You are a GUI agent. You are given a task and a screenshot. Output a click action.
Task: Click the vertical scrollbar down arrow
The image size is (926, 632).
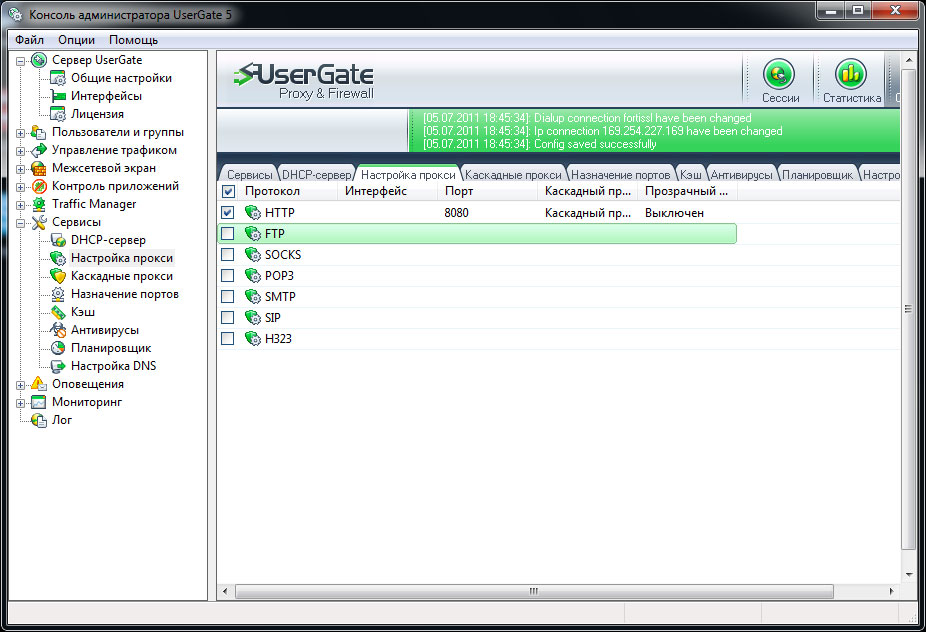(908, 574)
